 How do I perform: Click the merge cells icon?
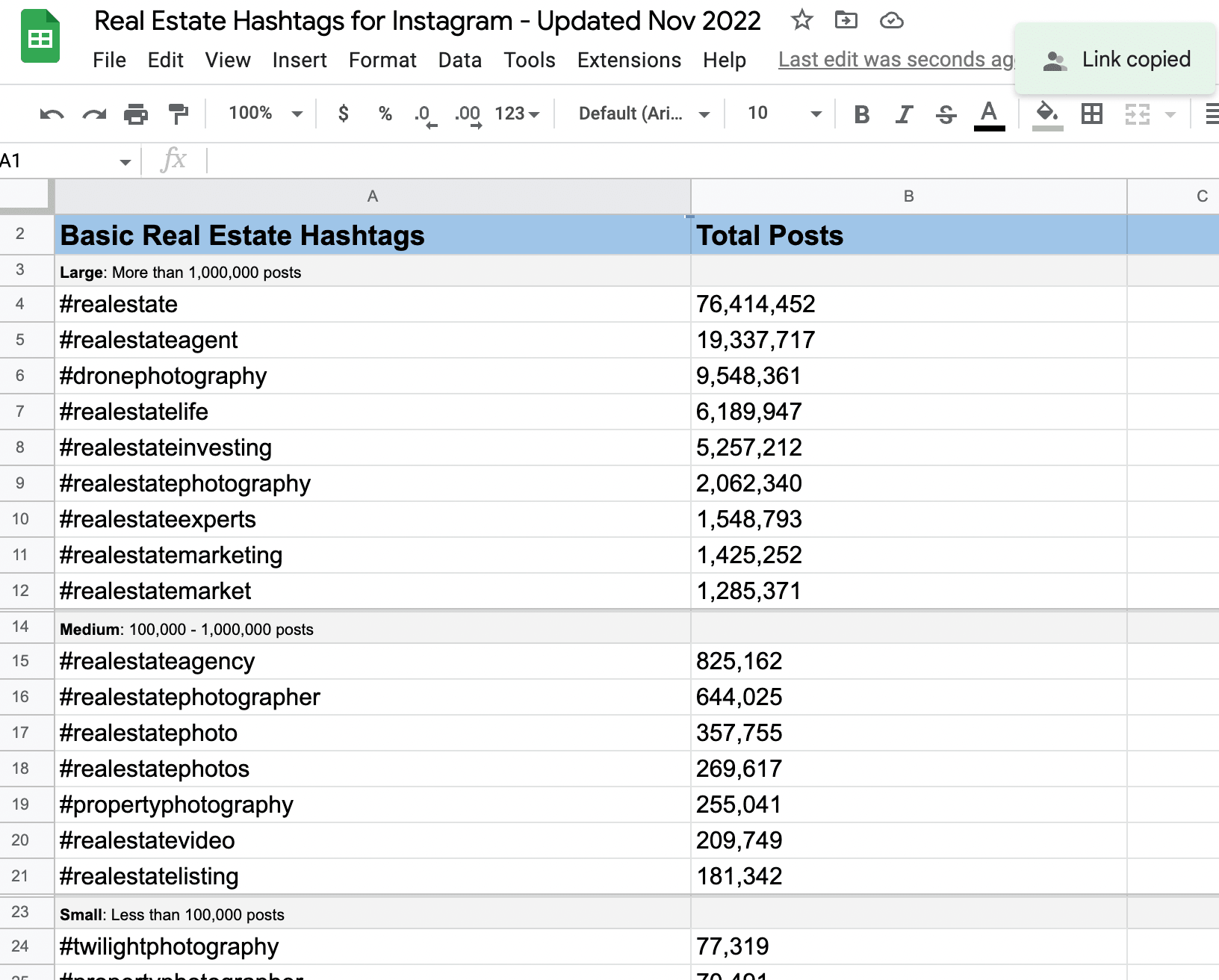pos(1137,114)
